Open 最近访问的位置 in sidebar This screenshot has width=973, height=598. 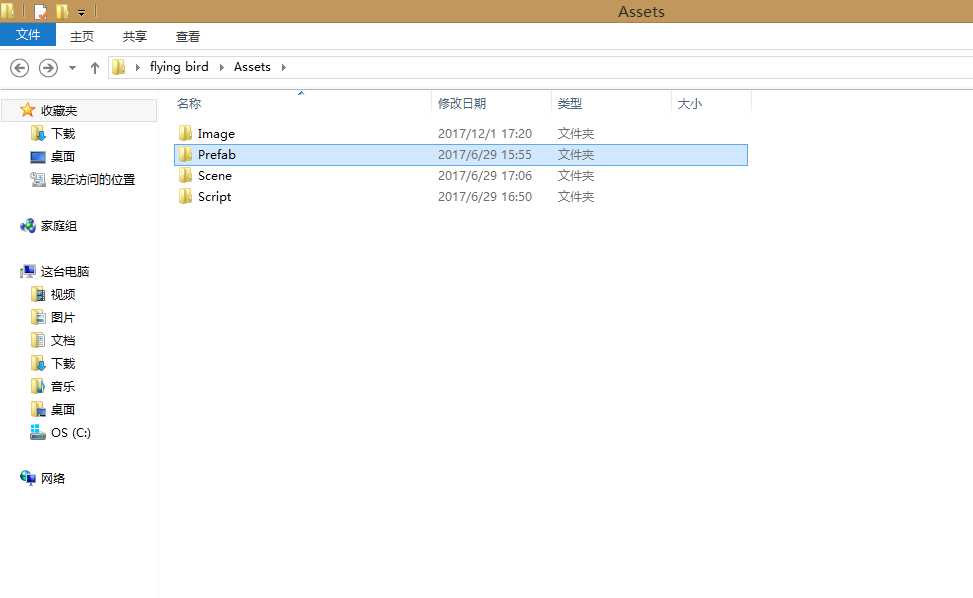click(x=92, y=179)
